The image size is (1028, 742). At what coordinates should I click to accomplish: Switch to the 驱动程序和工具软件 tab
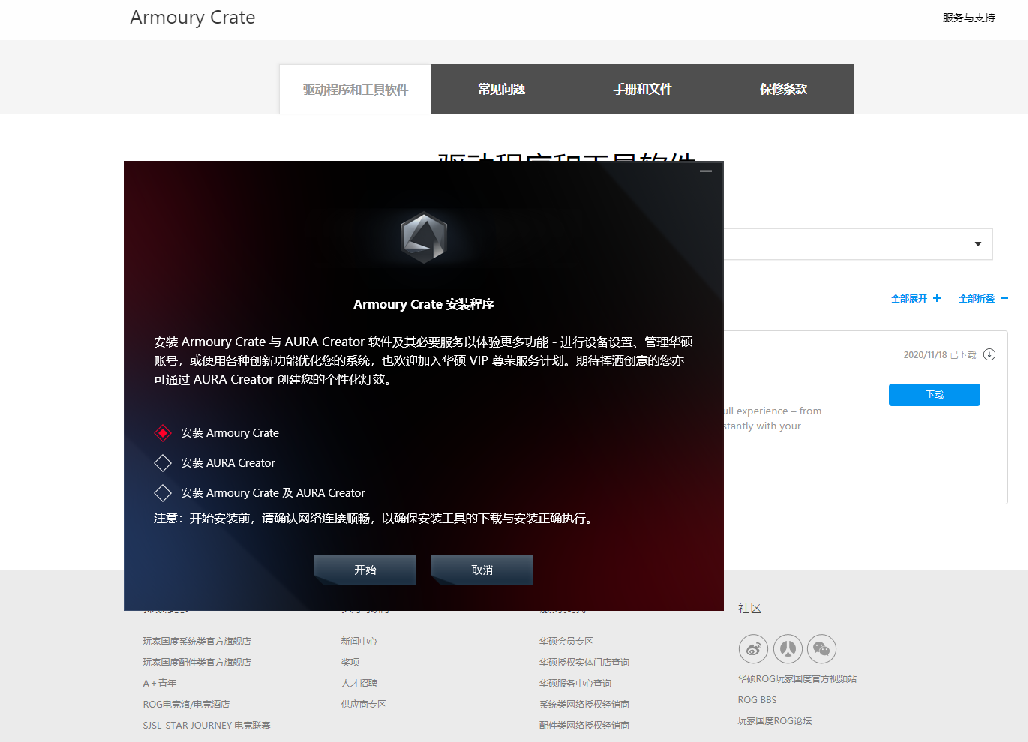[355, 89]
